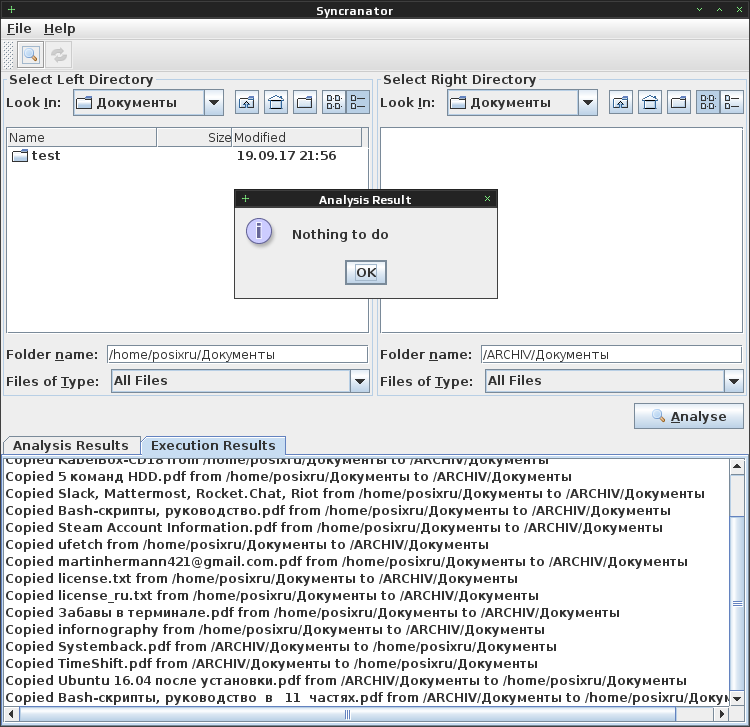This screenshot has height=727, width=750.
Task: Click the 'Copied 5 команд HDD.pdf' line
Action: [288, 477]
